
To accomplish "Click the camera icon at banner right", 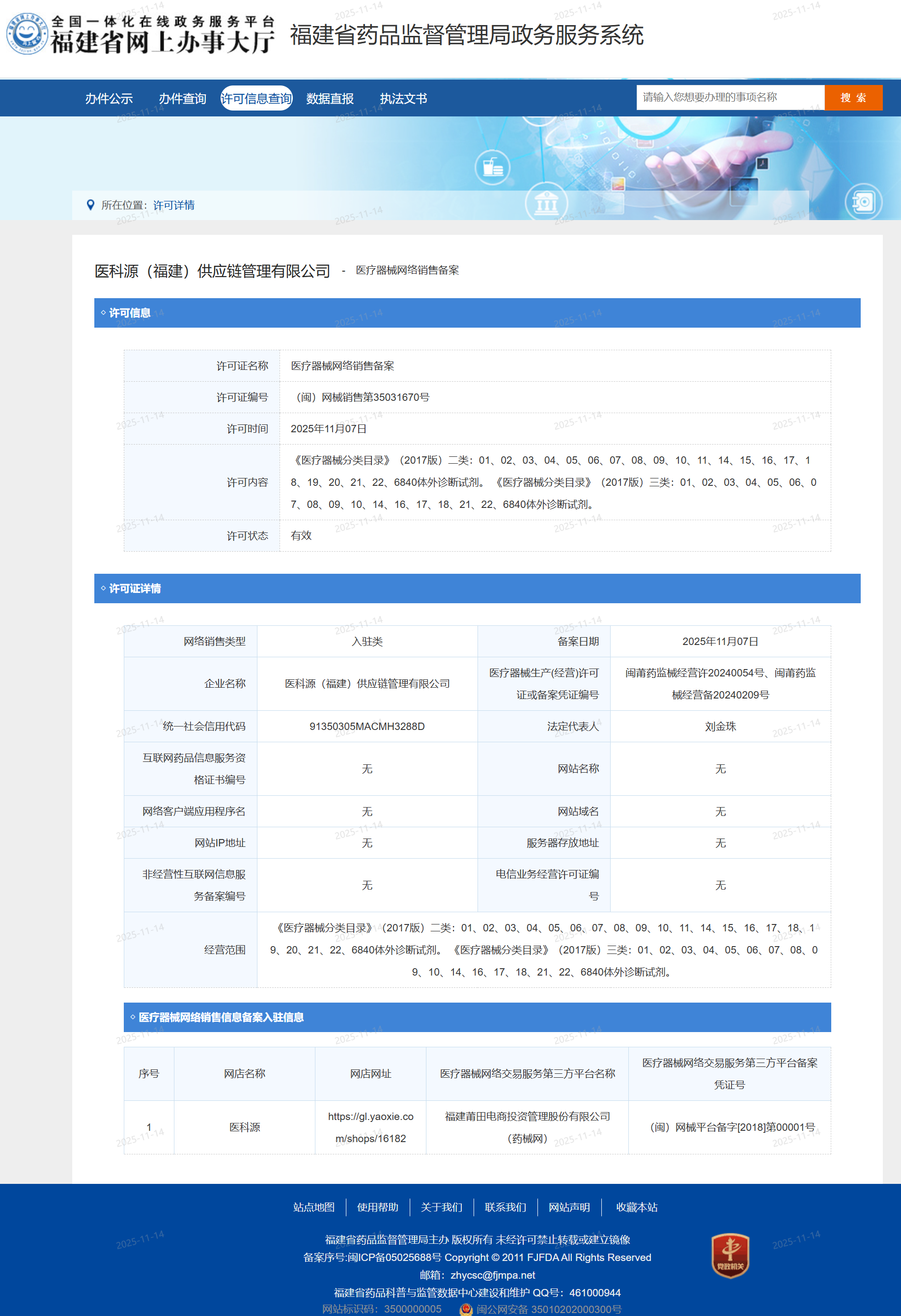I will tap(863, 201).
